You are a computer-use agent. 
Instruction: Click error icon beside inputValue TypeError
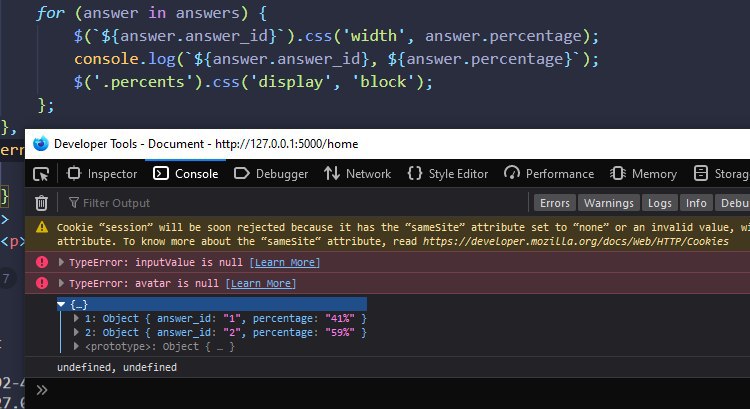[42, 262]
